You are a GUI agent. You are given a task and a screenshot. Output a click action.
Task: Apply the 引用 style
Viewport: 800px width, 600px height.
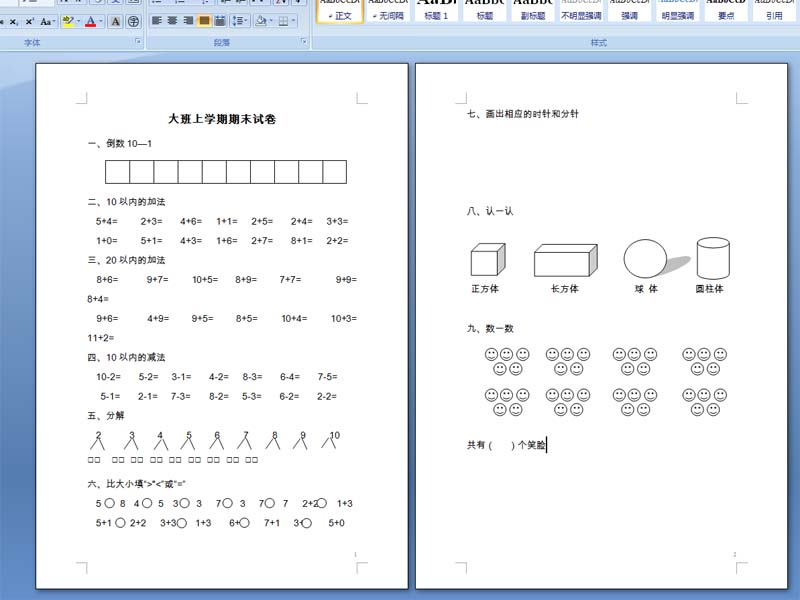pyautogui.click(x=774, y=11)
